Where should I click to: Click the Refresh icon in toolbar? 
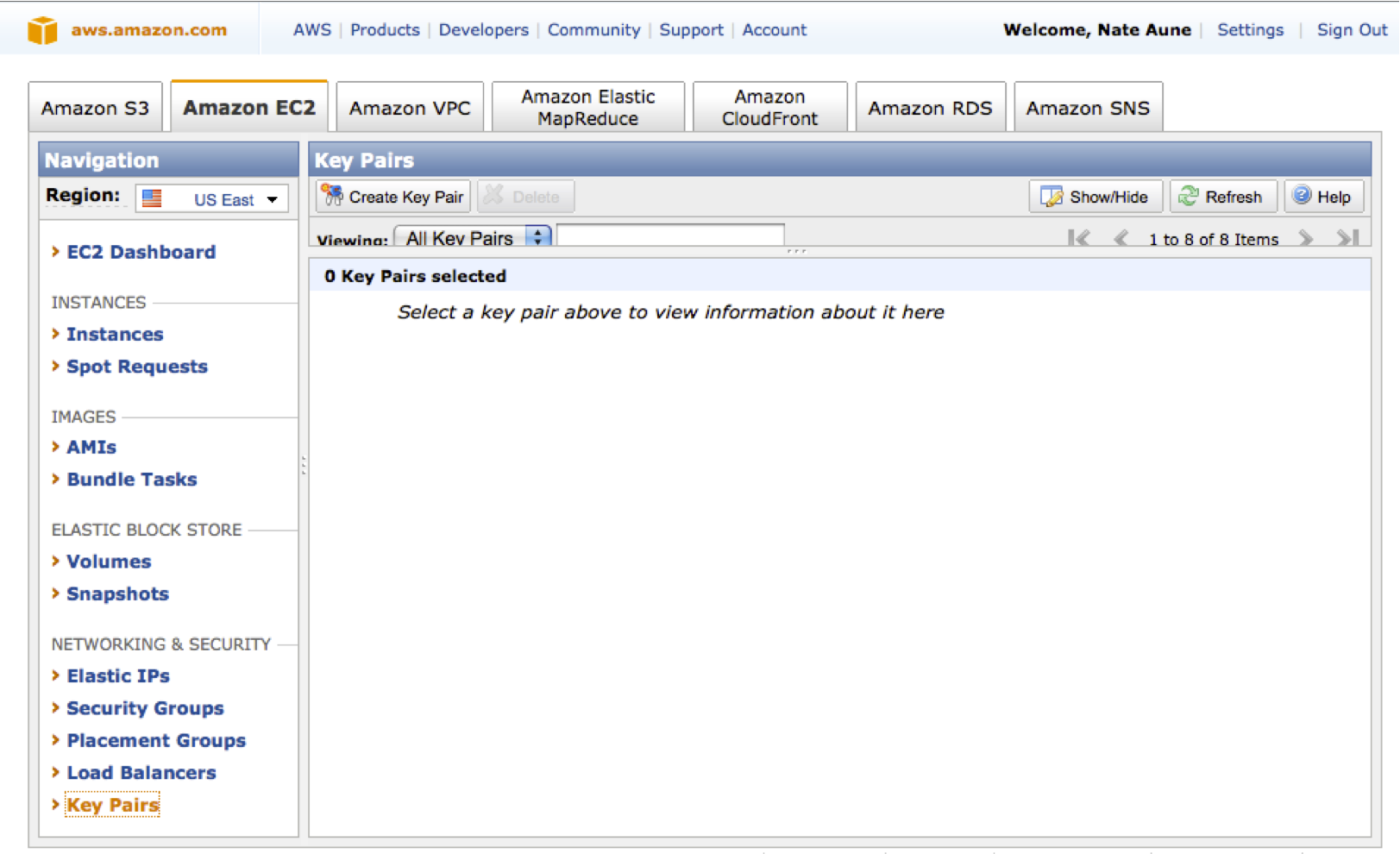pos(1189,197)
